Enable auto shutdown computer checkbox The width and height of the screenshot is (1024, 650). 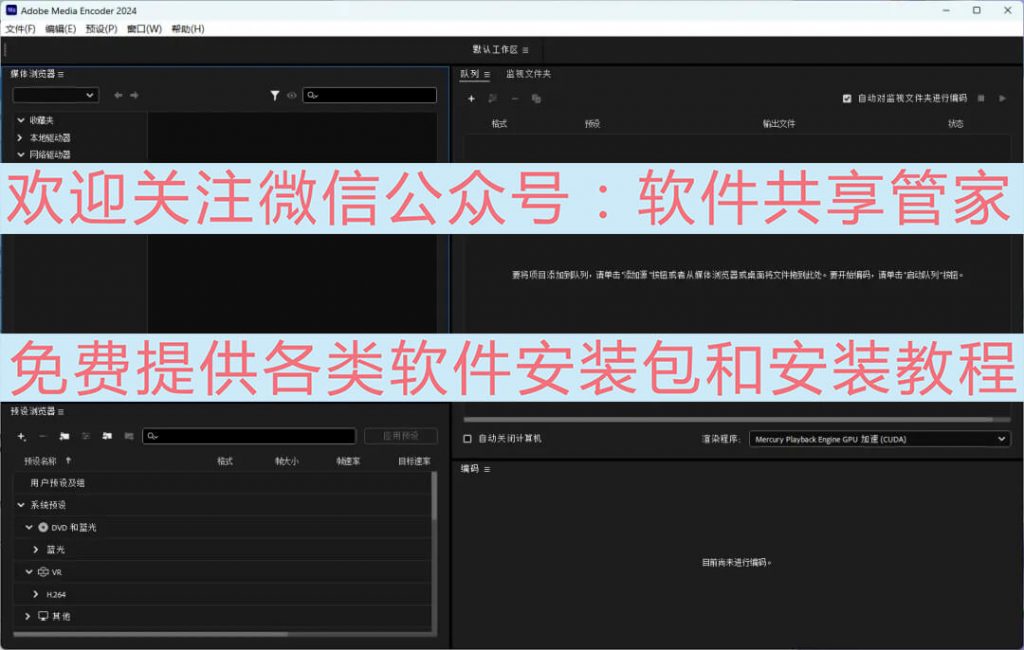[x=467, y=438]
